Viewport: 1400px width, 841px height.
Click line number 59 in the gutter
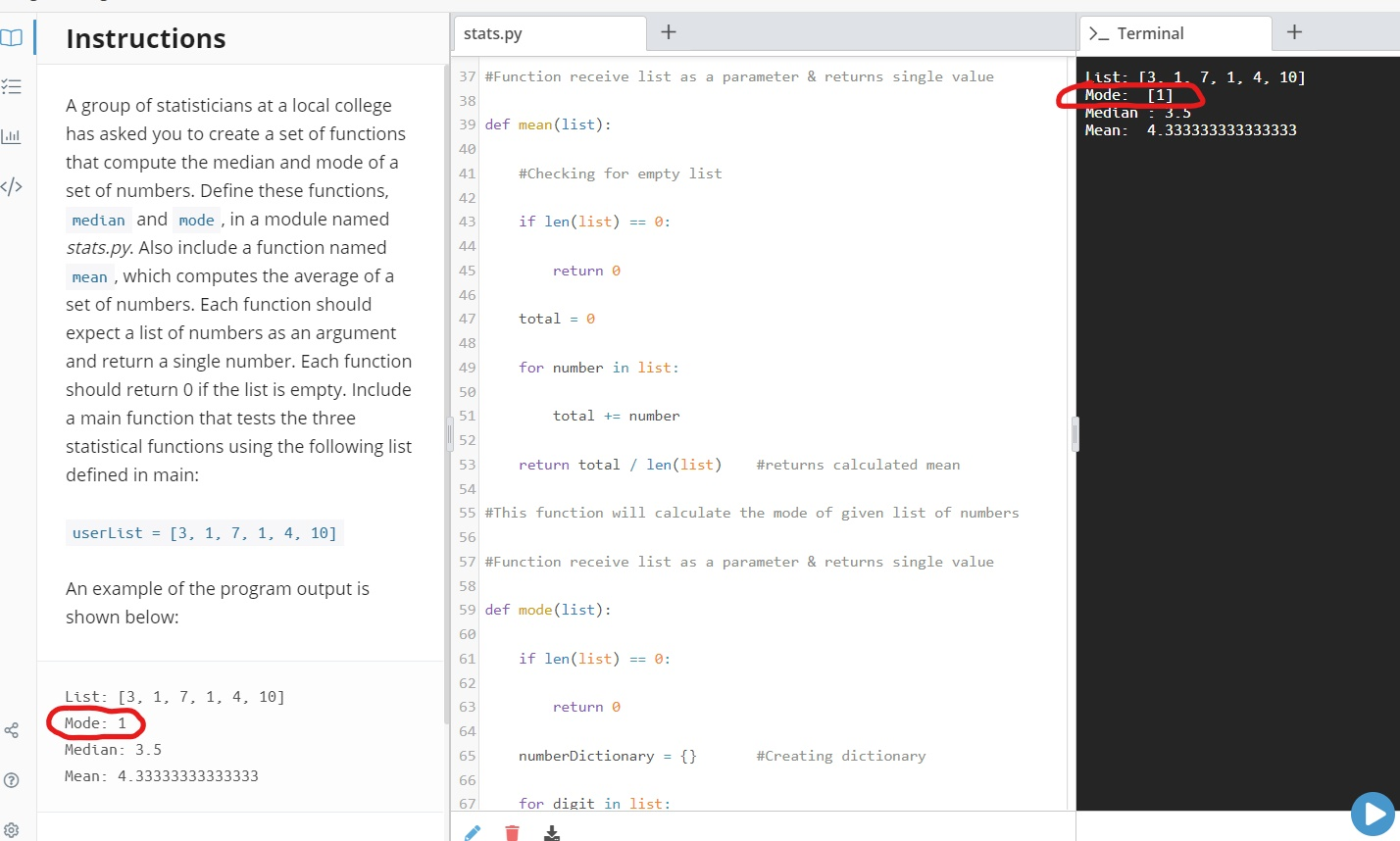468,610
